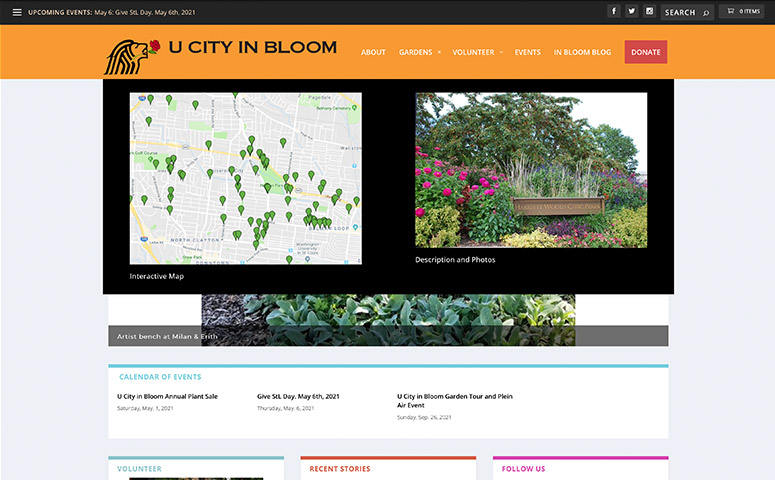Open Give StL Day, May 6th, 2021 event

tap(298, 396)
